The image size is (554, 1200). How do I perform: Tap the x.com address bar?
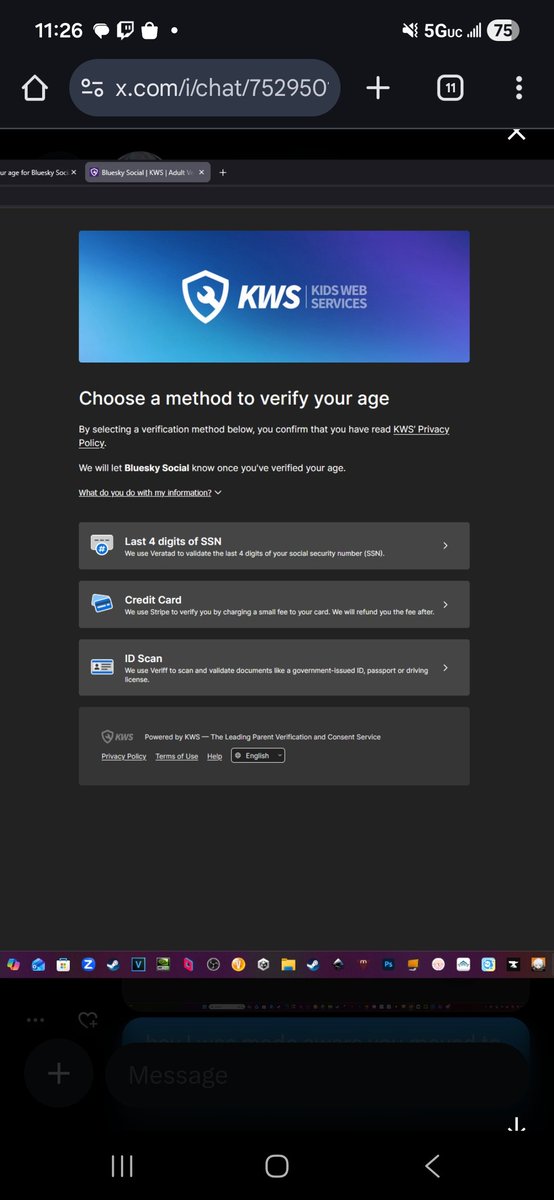pyautogui.click(x=206, y=89)
